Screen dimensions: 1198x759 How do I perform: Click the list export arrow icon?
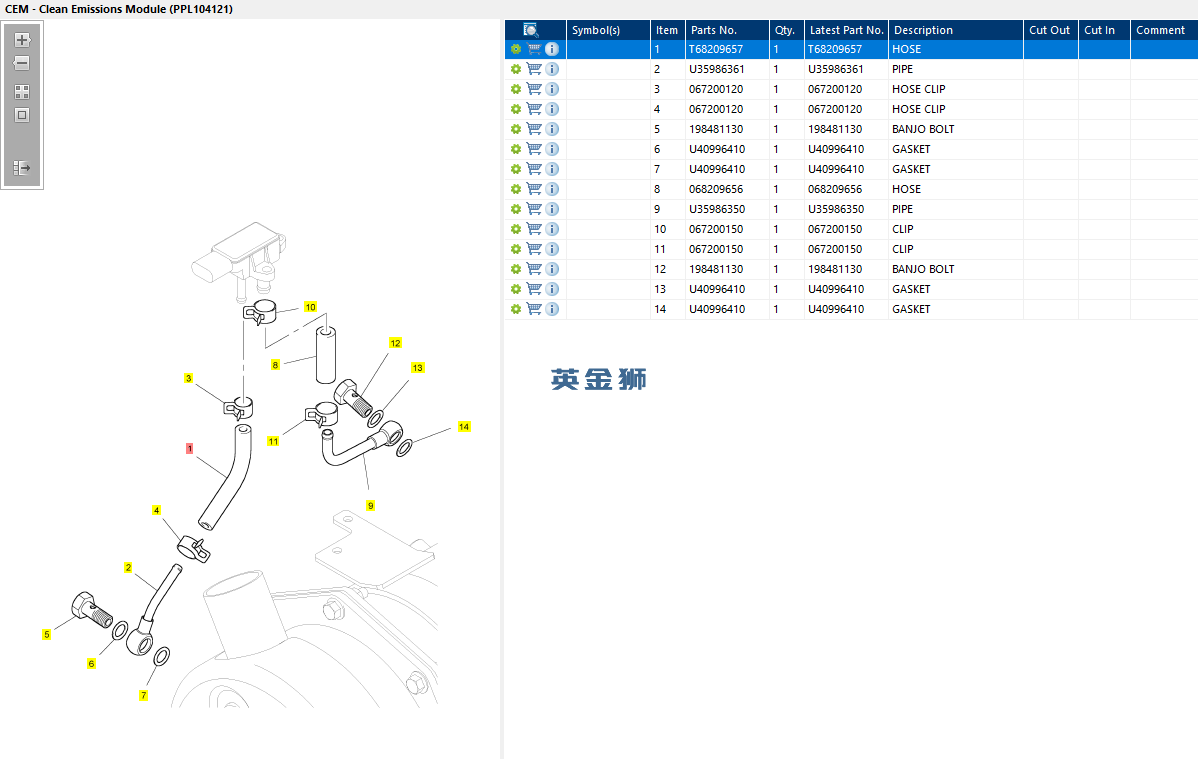[x=22, y=168]
